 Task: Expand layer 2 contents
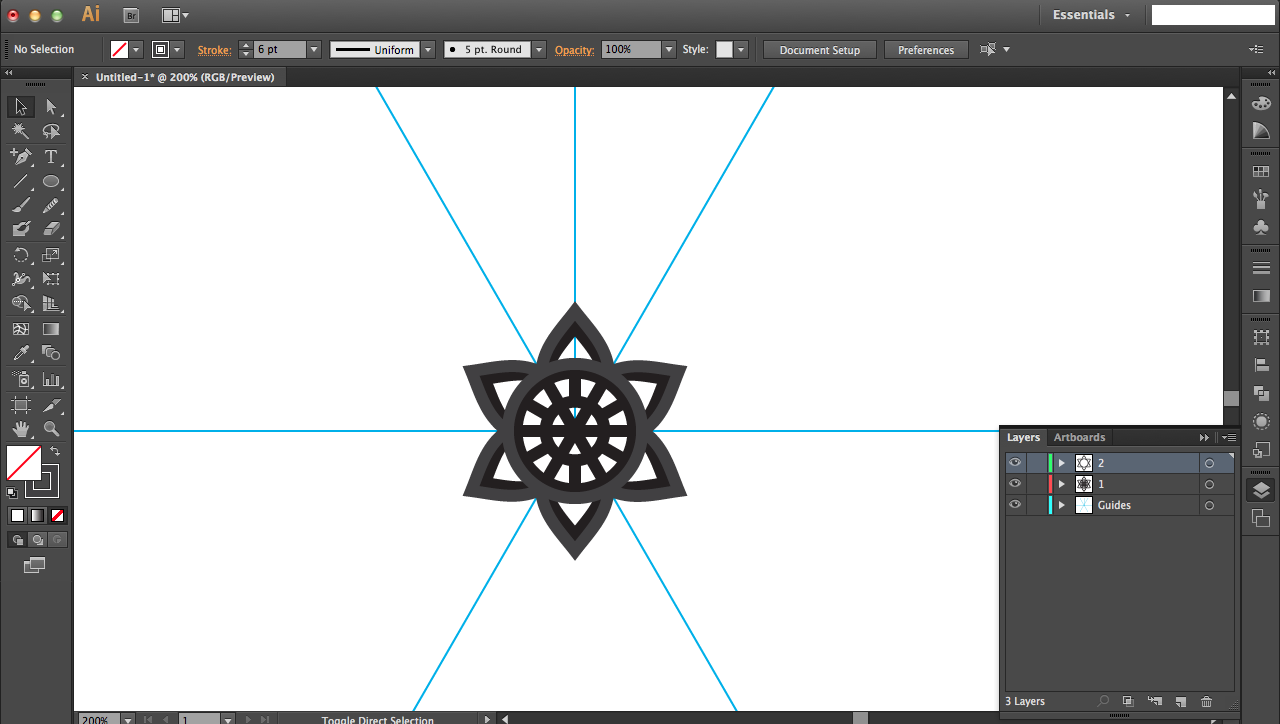(1062, 463)
